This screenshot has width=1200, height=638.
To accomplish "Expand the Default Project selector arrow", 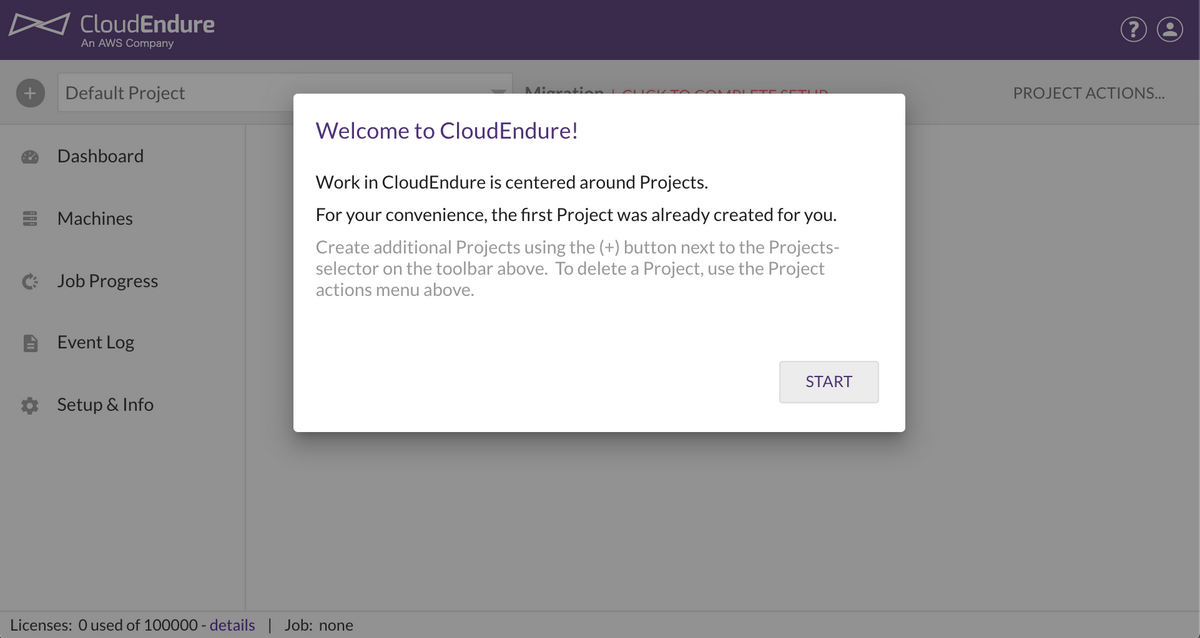I will 498,93.
